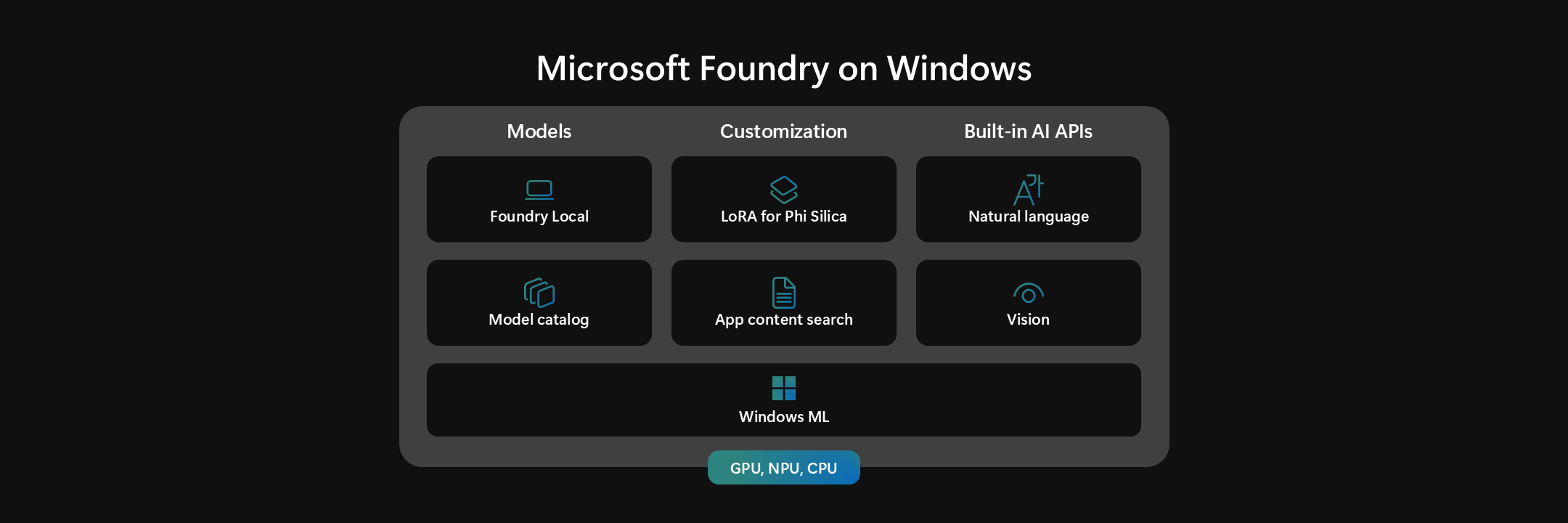The image size is (1568, 523).
Task: Click the Models column heading
Action: click(539, 131)
